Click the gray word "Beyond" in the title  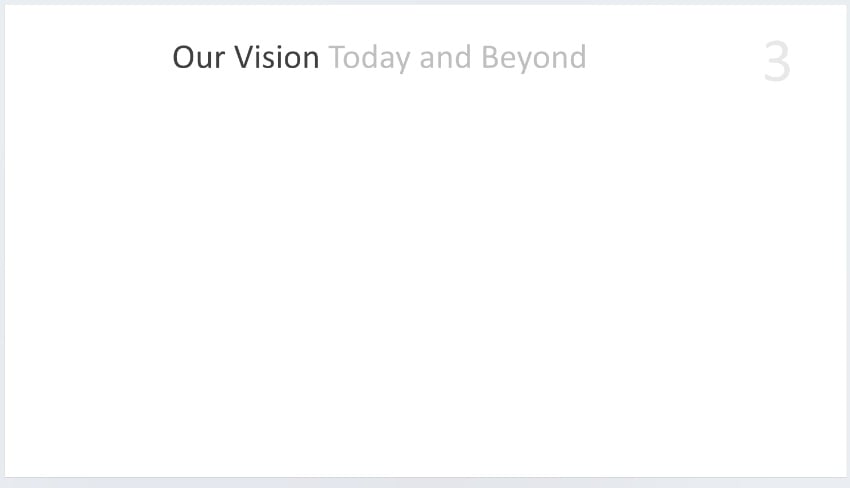[x=533, y=58]
